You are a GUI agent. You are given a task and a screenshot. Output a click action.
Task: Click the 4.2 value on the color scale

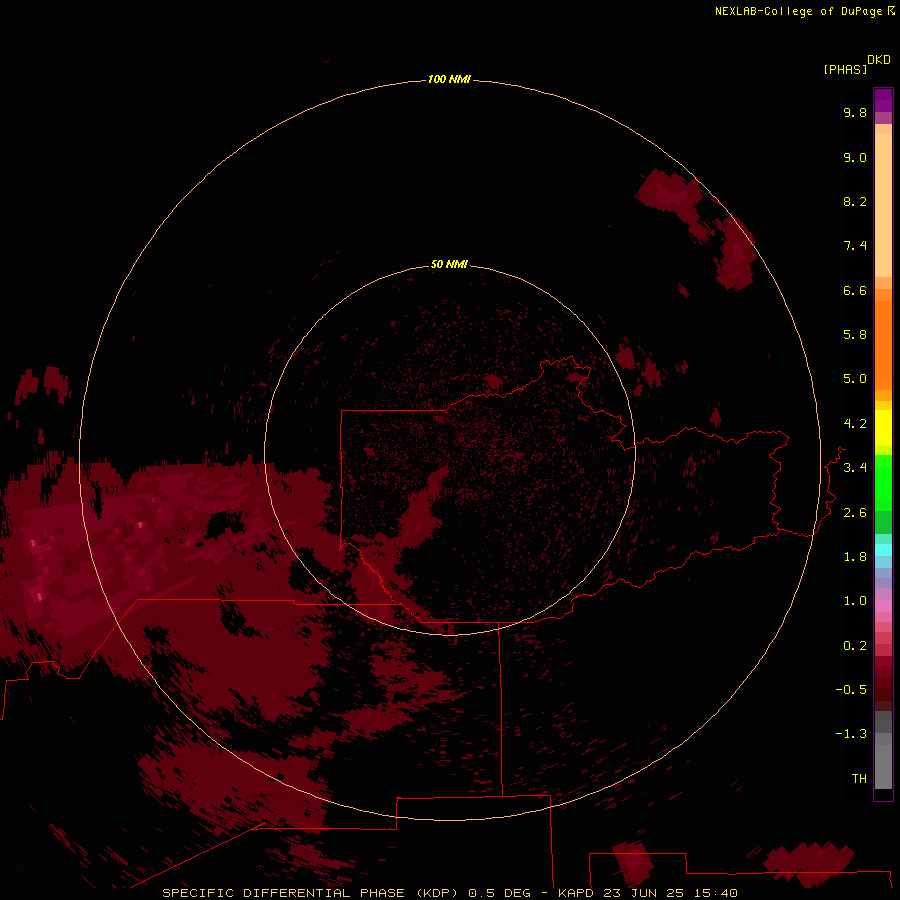pos(855,424)
